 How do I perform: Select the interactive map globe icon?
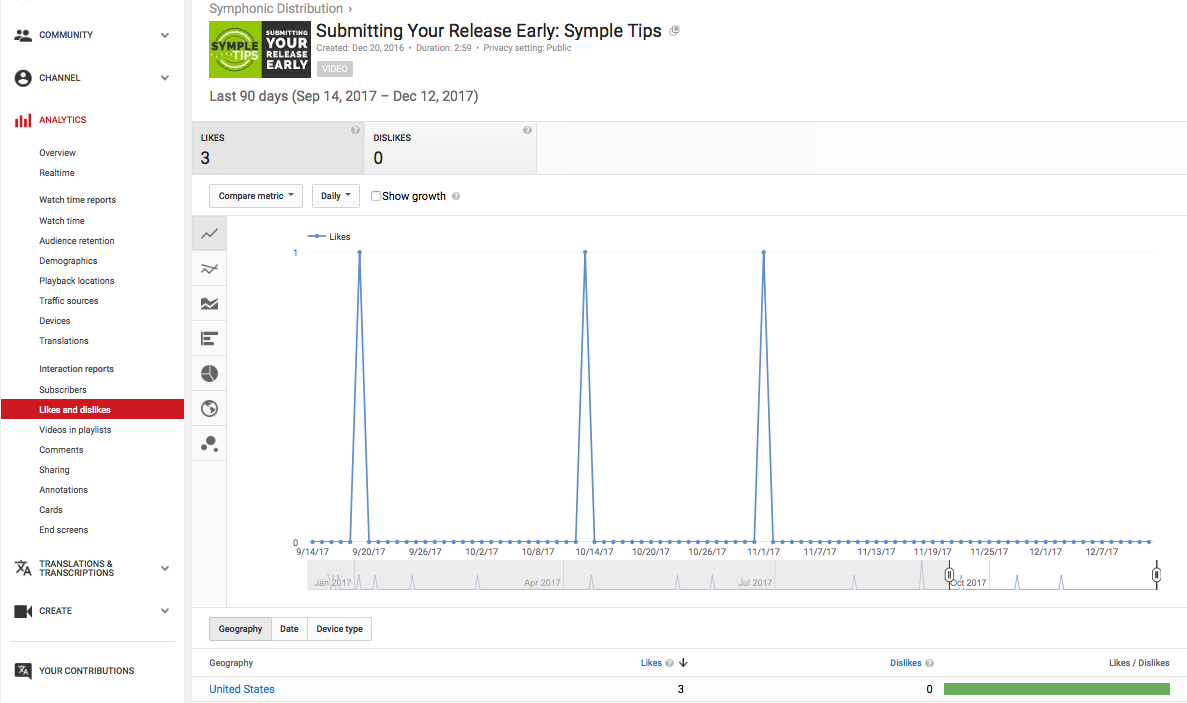[x=210, y=409]
